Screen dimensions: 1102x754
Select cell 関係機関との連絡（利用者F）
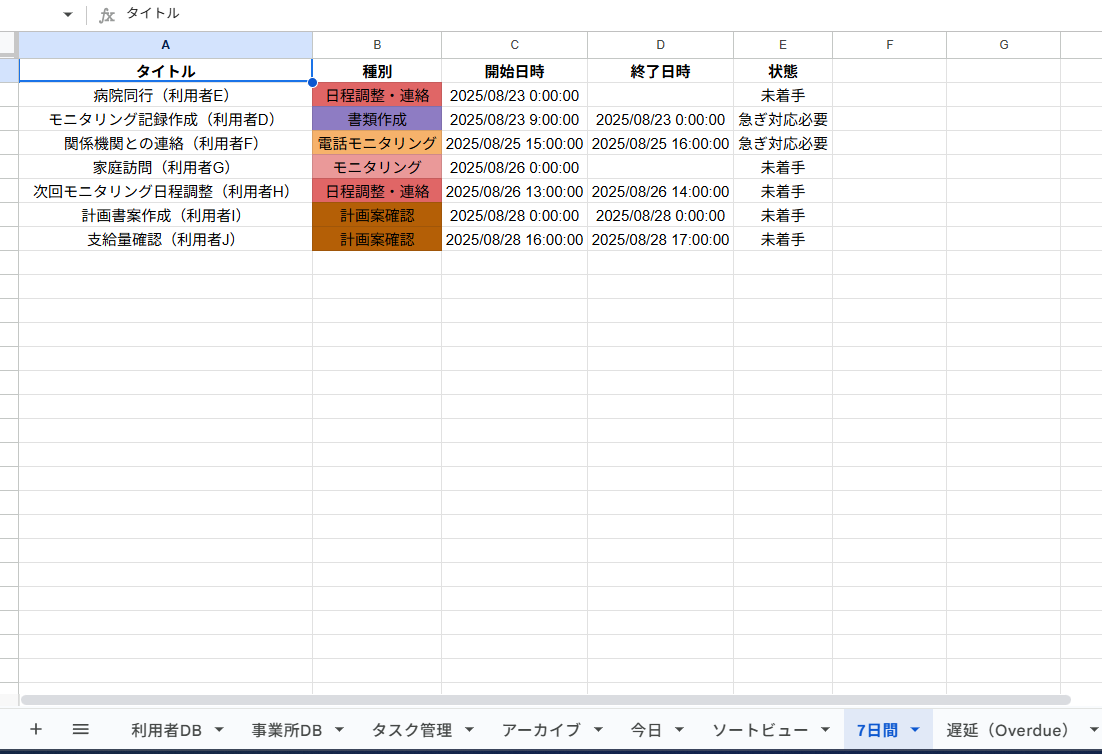165,143
